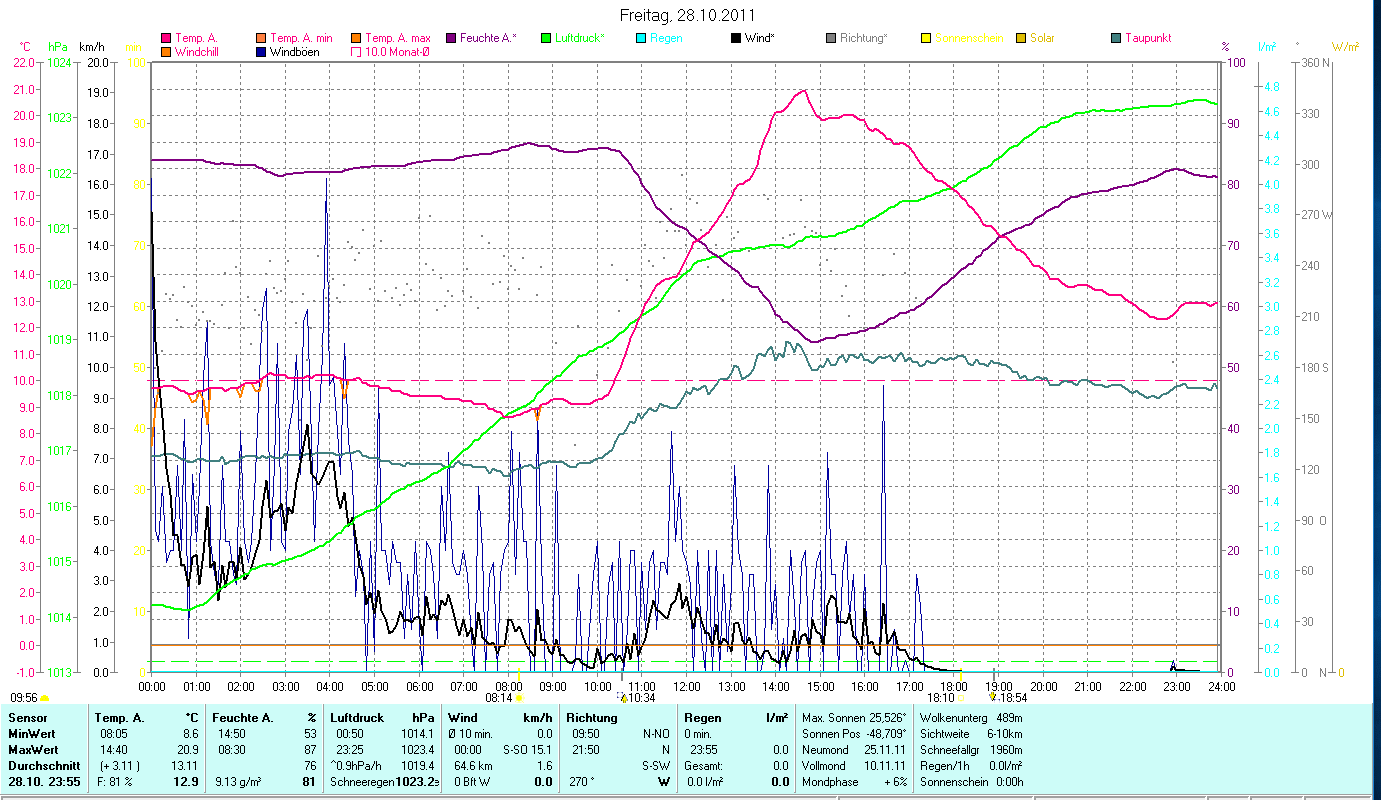
Task: Click the Sonnen Pos -48,709° entry
Action: [854, 735]
